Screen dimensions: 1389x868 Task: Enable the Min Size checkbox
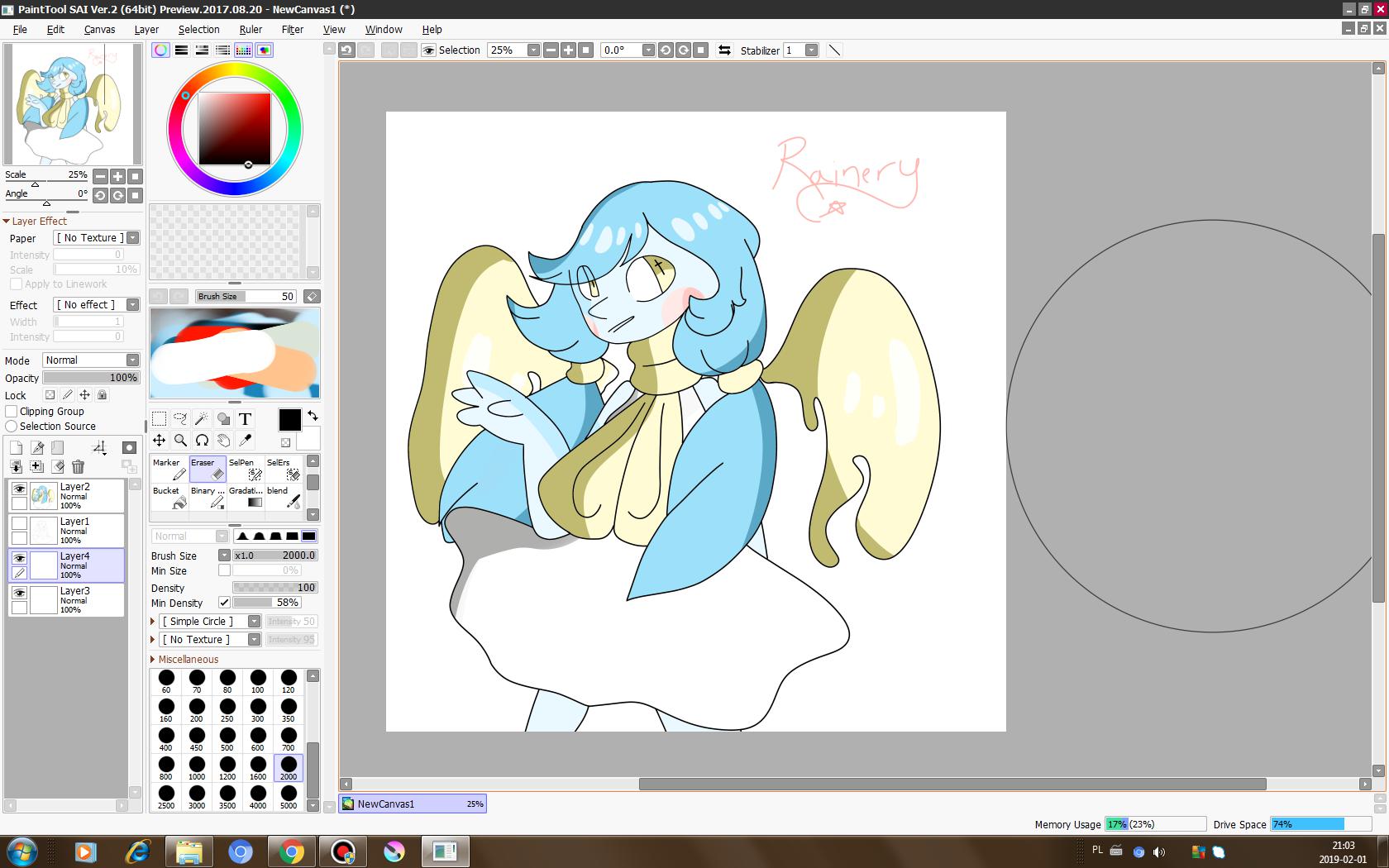point(224,570)
